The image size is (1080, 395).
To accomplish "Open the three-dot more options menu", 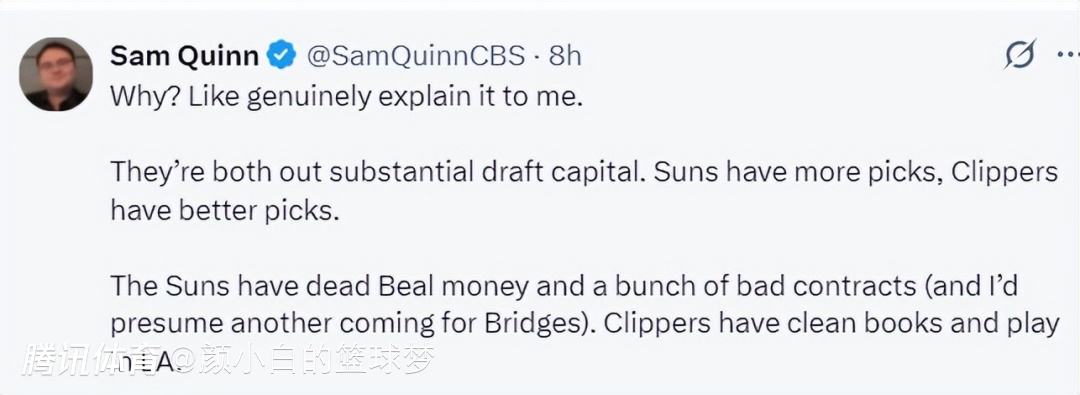I will pos(1068,54).
